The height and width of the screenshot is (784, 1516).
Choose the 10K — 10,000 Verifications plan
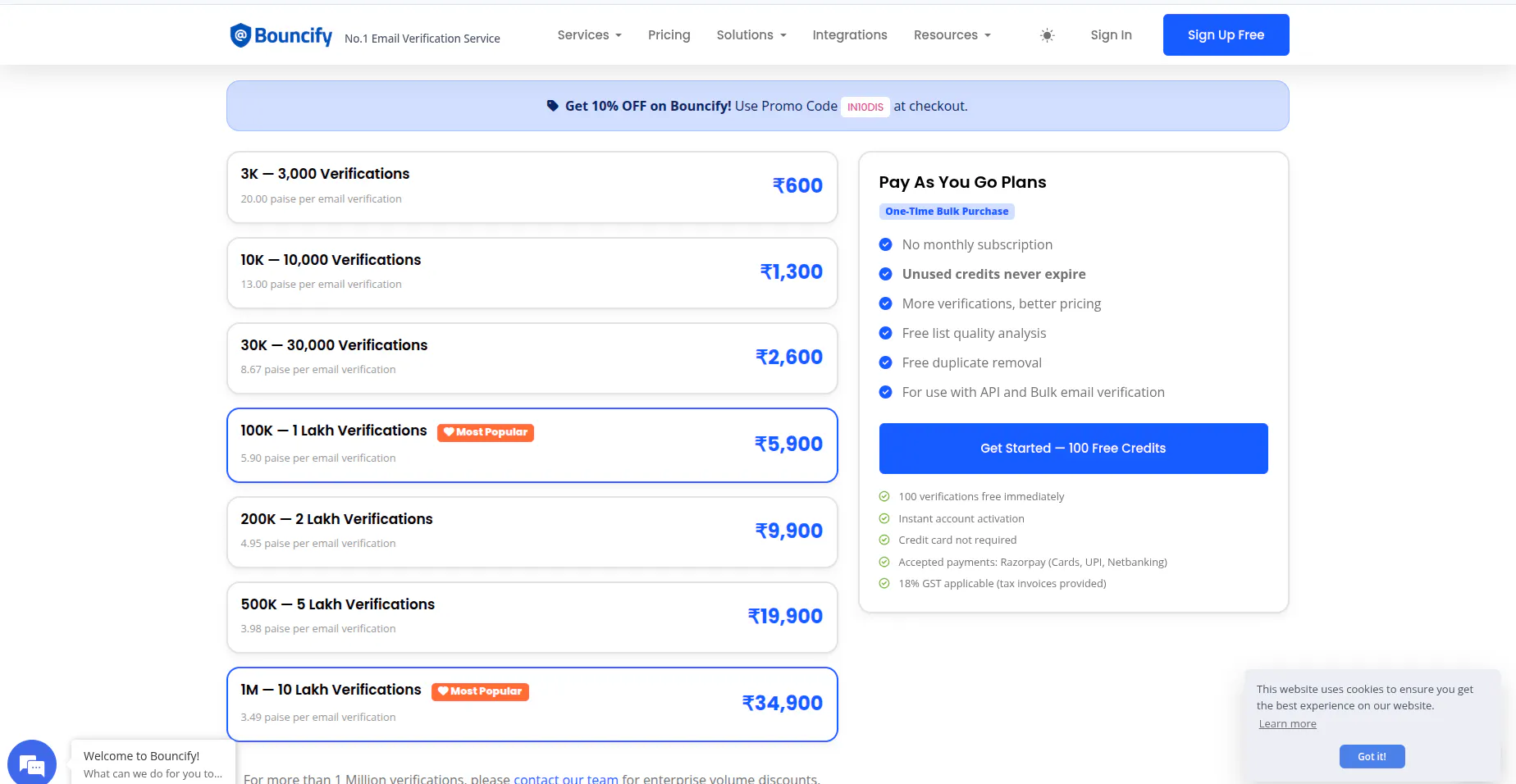coord(532,273)
